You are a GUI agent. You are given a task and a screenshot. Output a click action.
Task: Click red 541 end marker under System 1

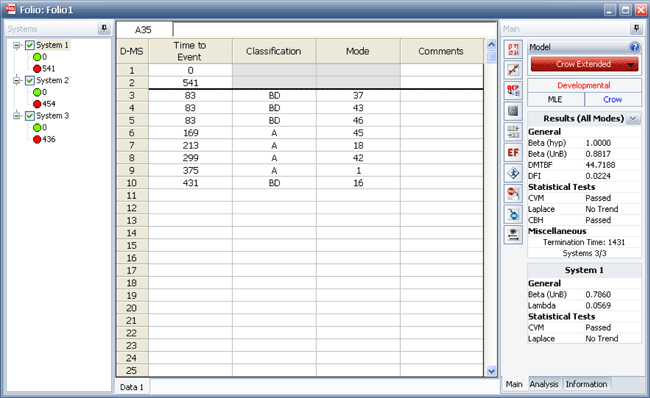pyautogui.click(x=37, y=68)
